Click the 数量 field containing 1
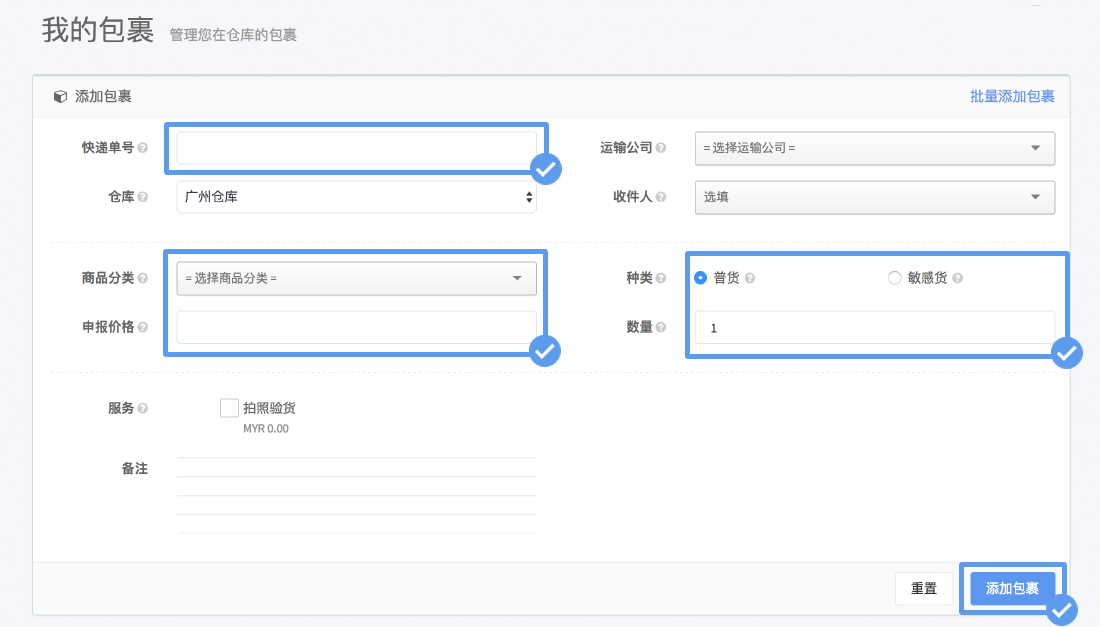1100x627 pixels. click(x=875, y=327)
